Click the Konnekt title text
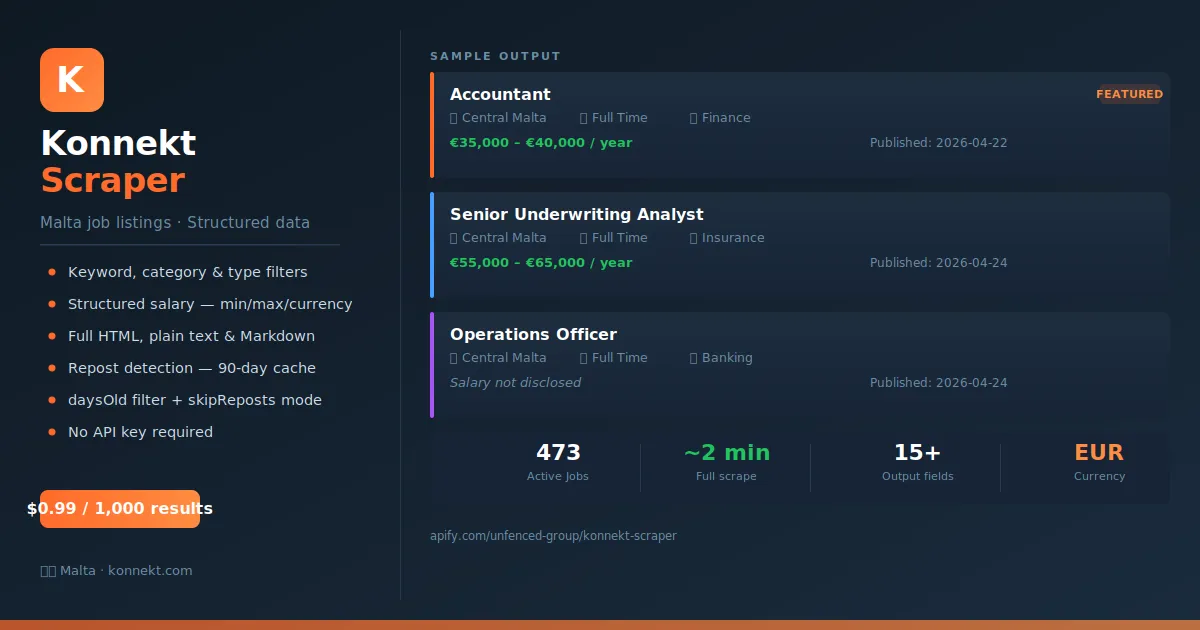Image resolution: width=1200 pixels, height=630 pixels. (x=118, y=143)
